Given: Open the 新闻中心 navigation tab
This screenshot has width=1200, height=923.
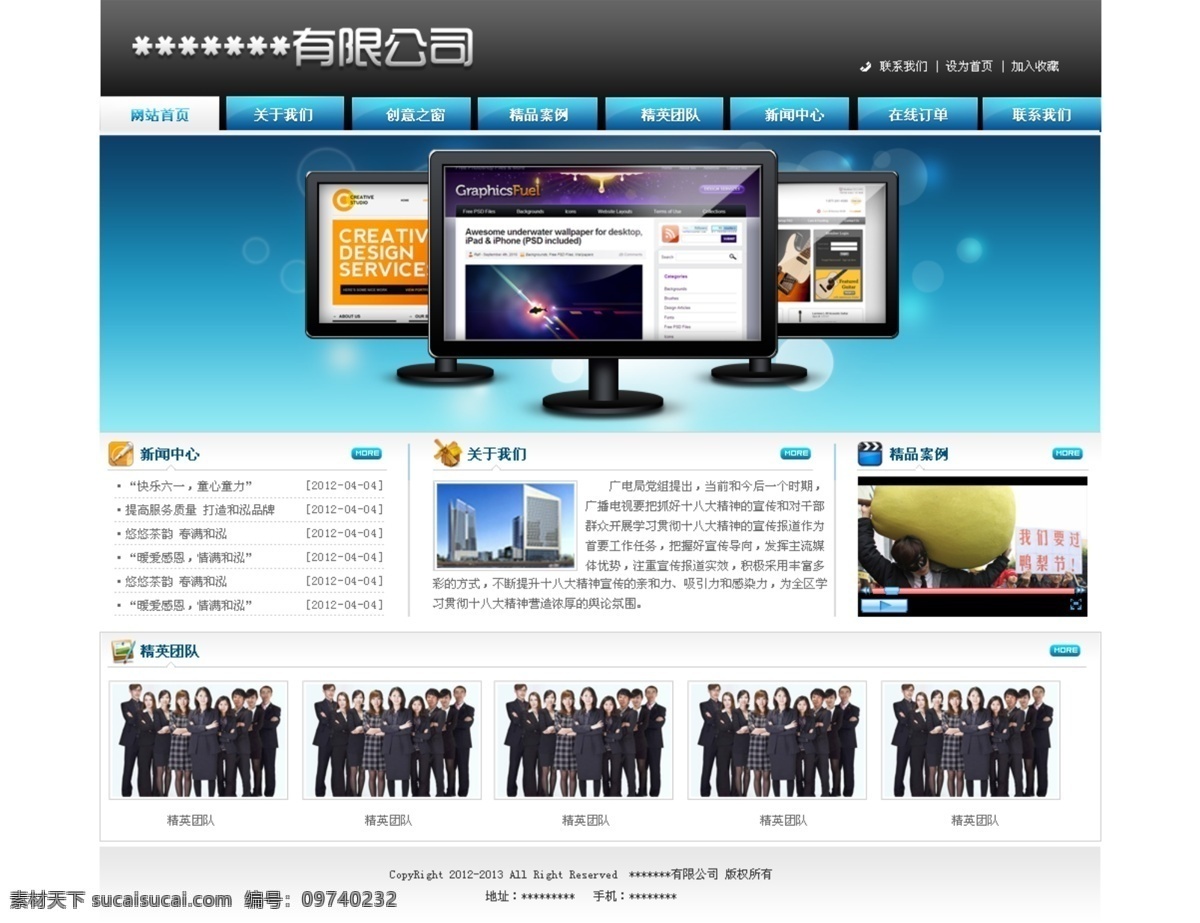Looking at the screenshot, I should pos(790,114).
